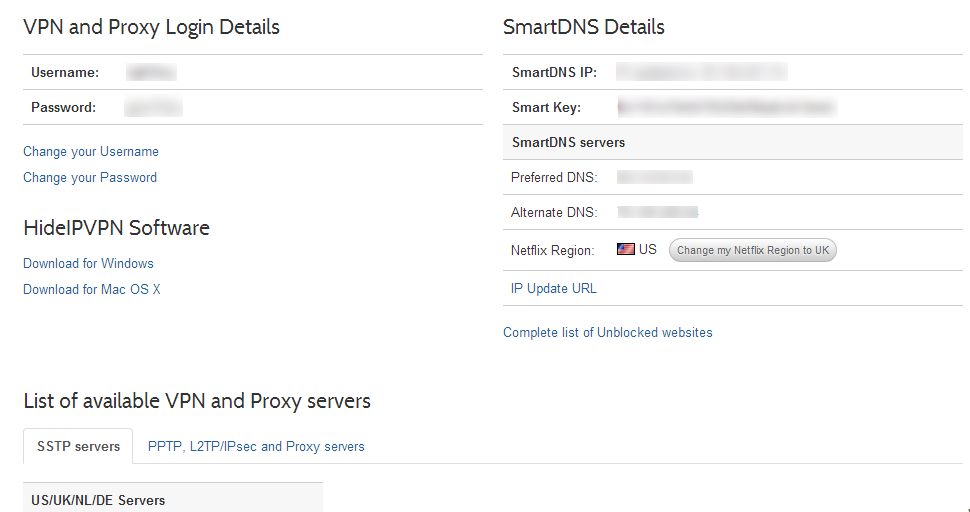Click the Smart Key: label
This screenshot has height=512, width=970.
coord(546,108)
